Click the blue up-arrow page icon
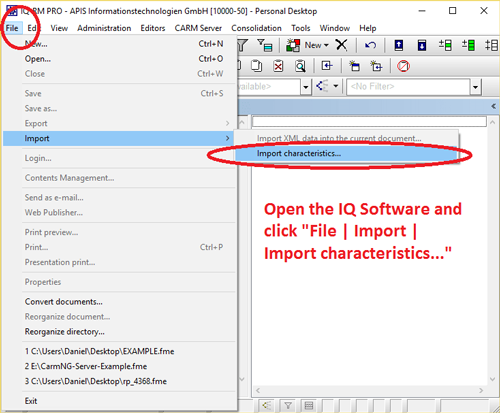This screenshot has height=413, width=500. (x=399, y=45)
